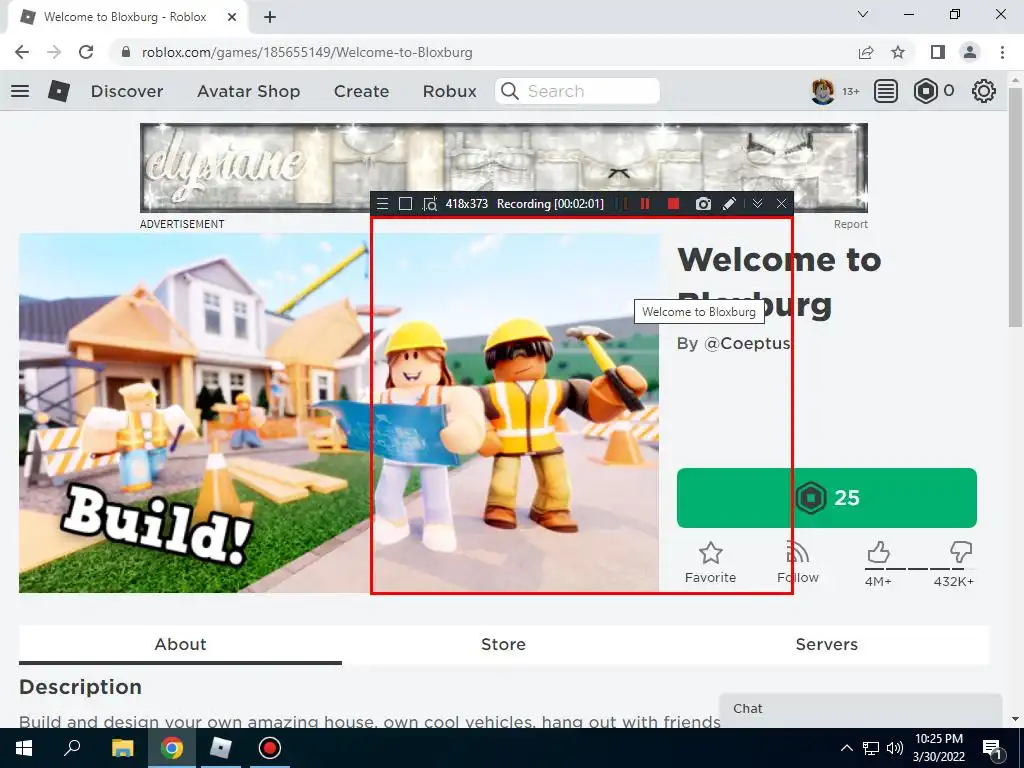Open Chrome three-dot menu
The width and height of the screenshot is (1024, 768).
point(1002,52)
